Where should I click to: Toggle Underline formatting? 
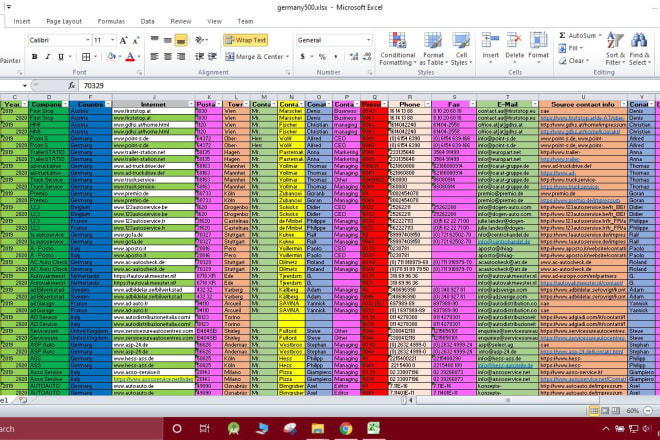61,56
